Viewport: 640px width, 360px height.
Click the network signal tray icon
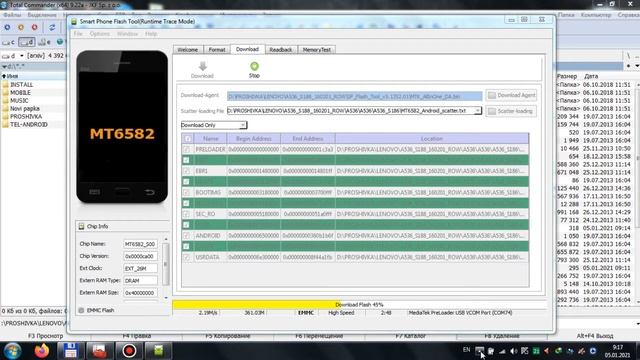coord(502,351)
